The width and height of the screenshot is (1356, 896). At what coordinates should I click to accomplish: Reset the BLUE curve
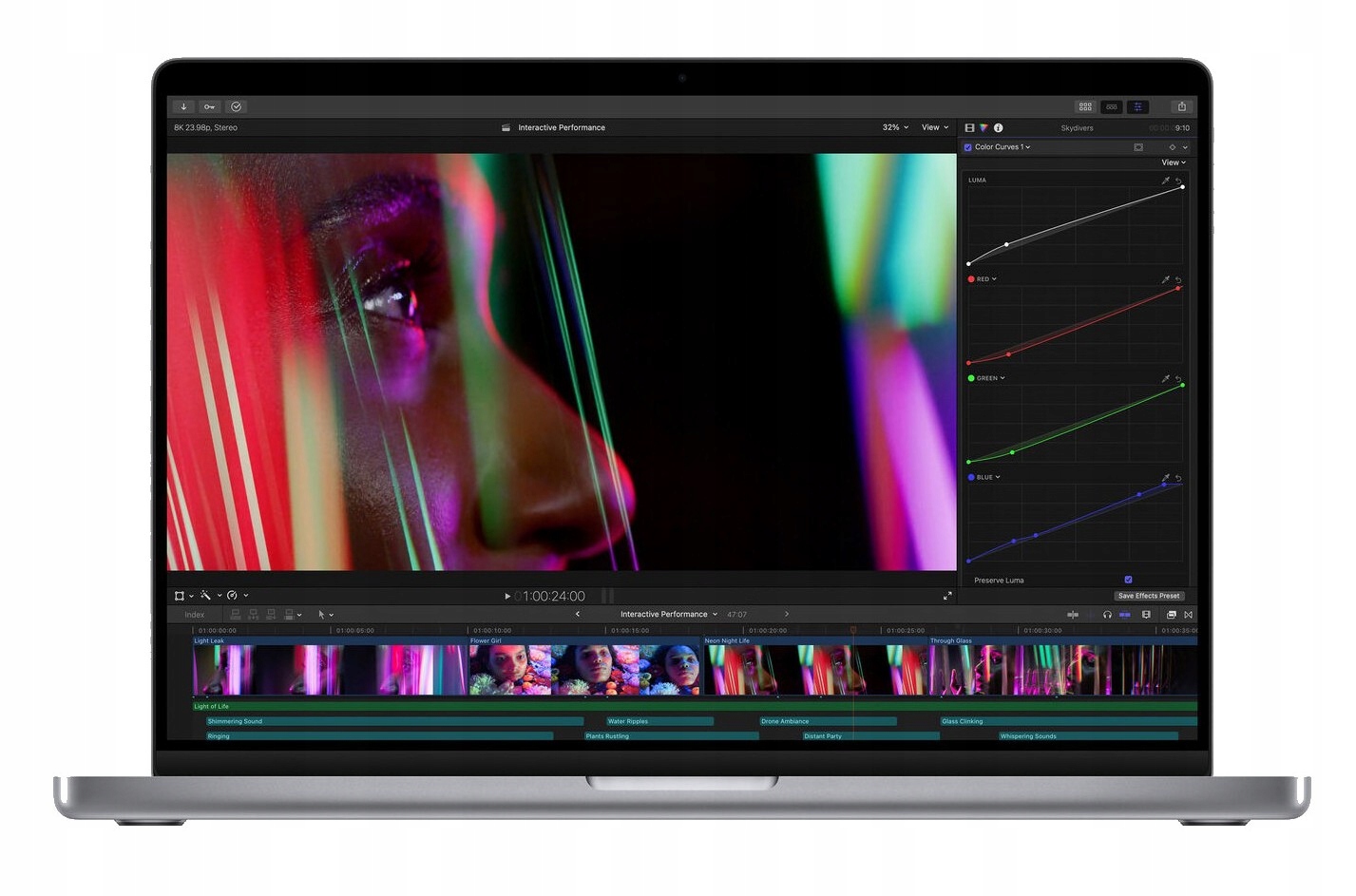tap(1178, 478)
